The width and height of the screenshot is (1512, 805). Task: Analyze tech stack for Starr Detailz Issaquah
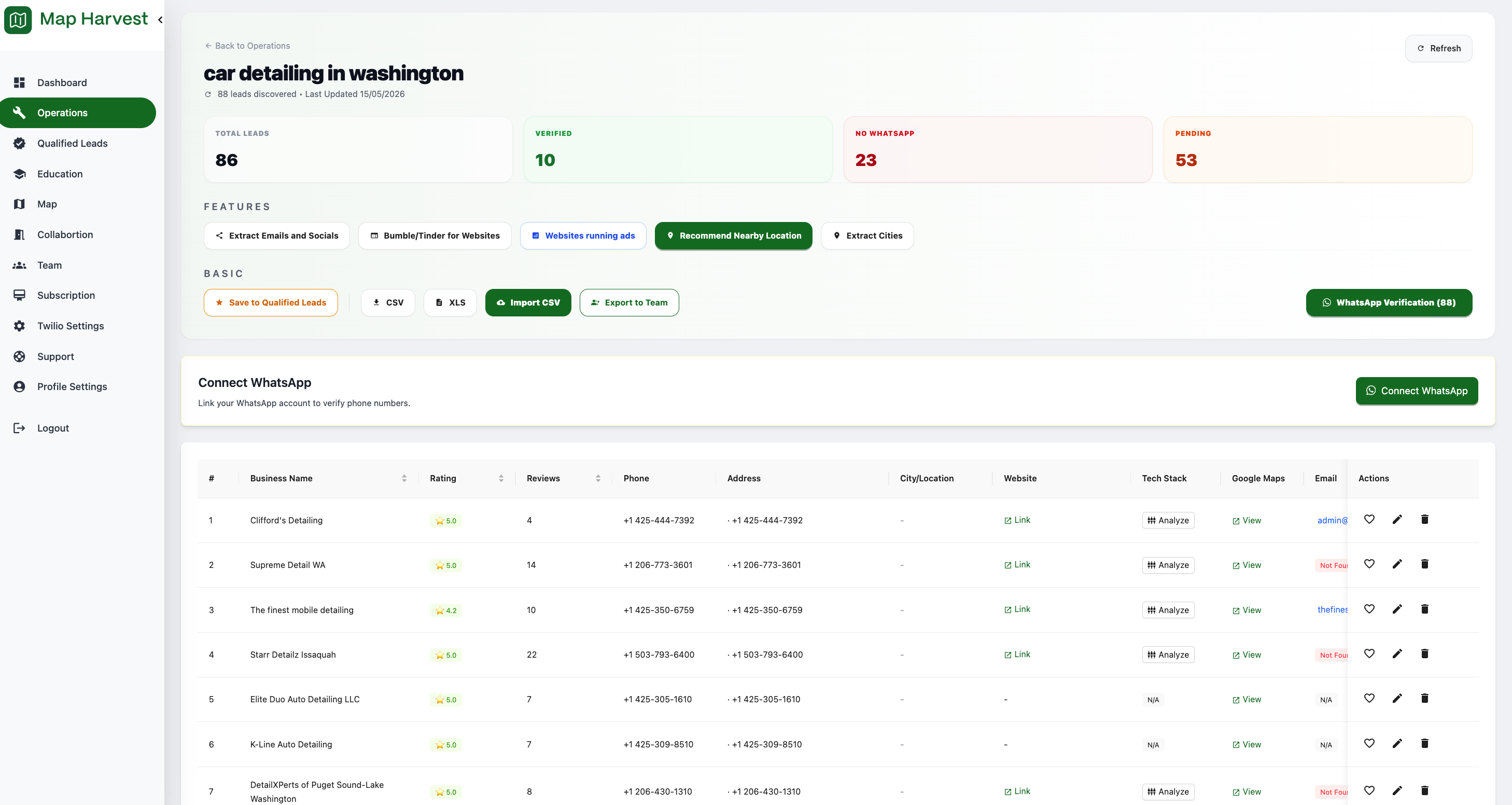(1168, 655)
